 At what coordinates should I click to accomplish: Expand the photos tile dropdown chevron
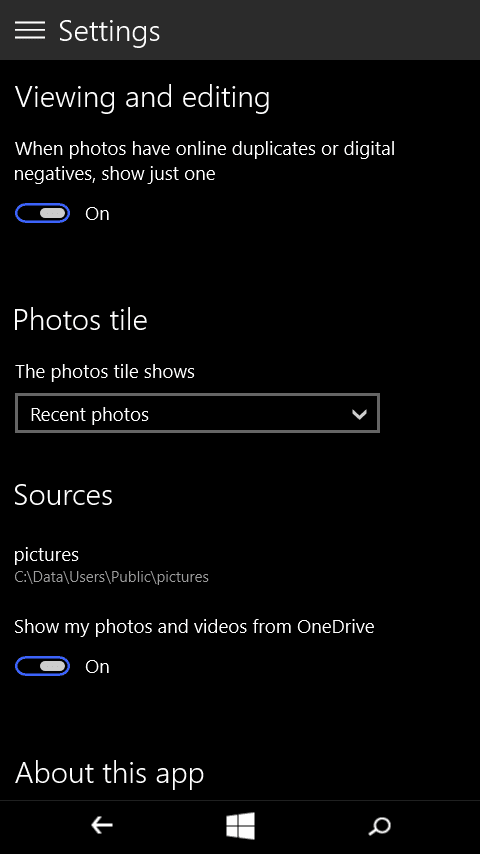coord(359,414)
